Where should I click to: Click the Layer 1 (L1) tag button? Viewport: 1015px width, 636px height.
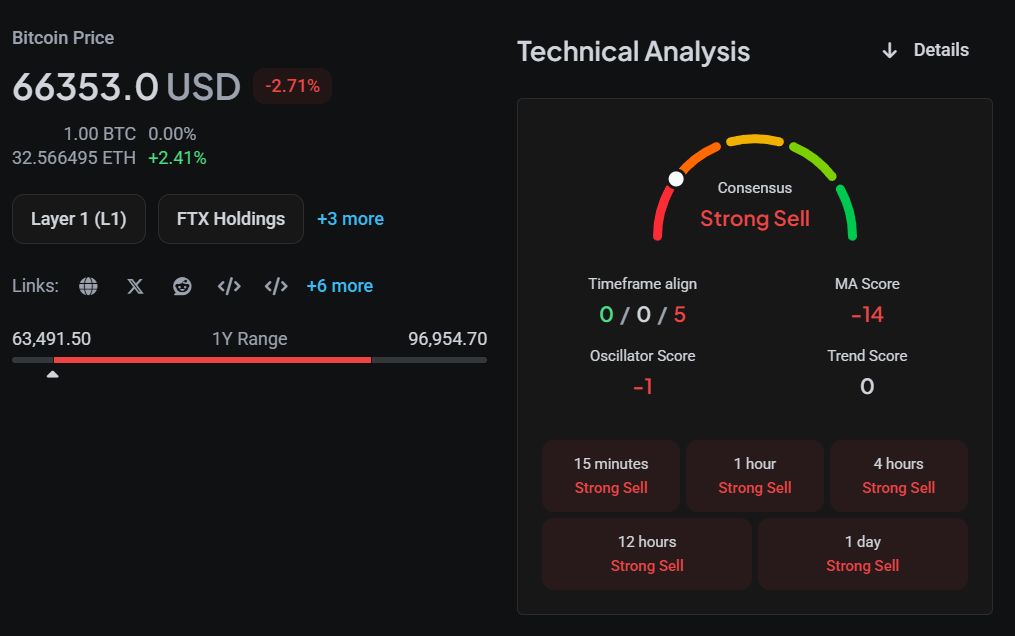pos(79,219)
